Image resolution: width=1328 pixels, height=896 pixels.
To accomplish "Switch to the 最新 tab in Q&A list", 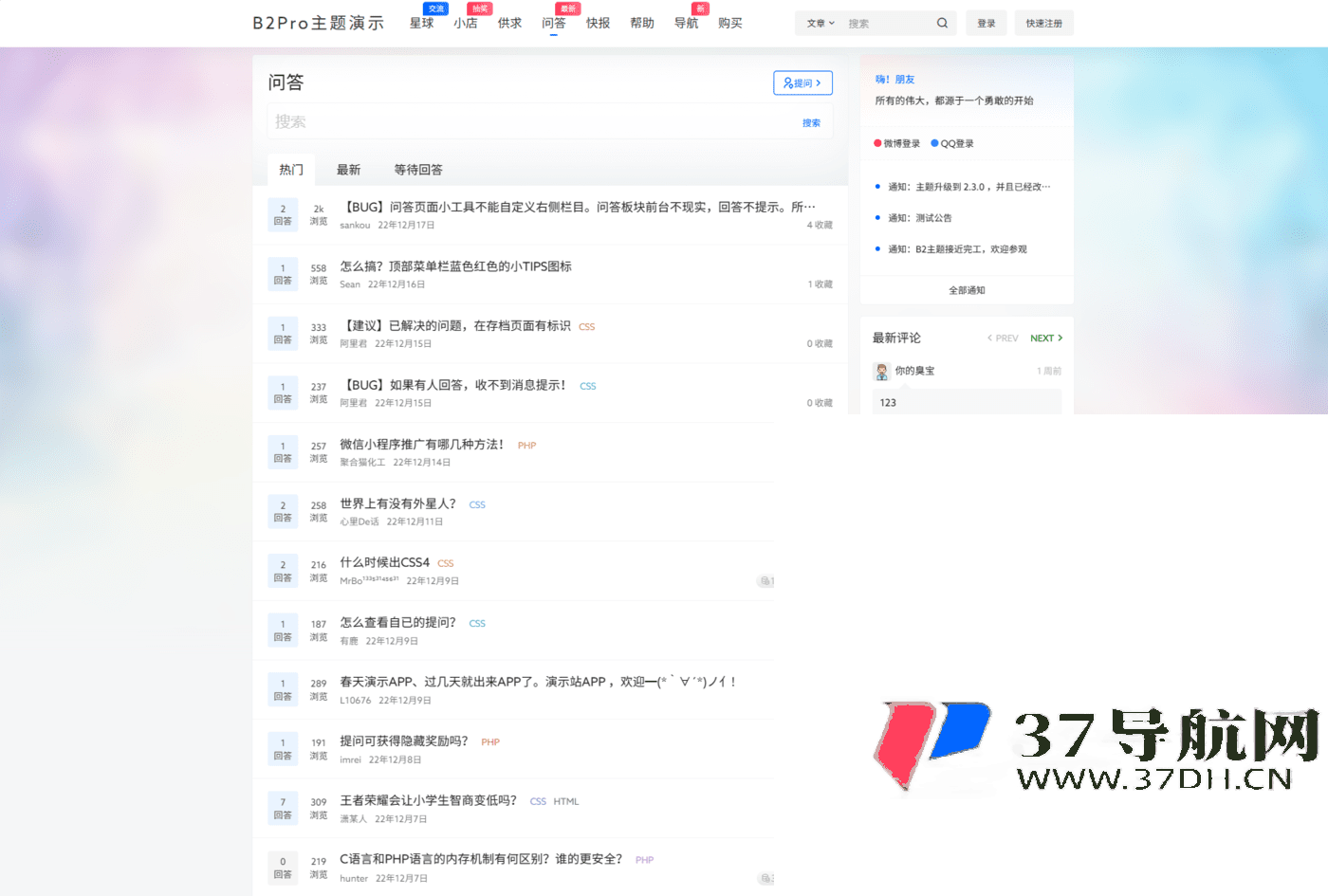I will [349, 170].
